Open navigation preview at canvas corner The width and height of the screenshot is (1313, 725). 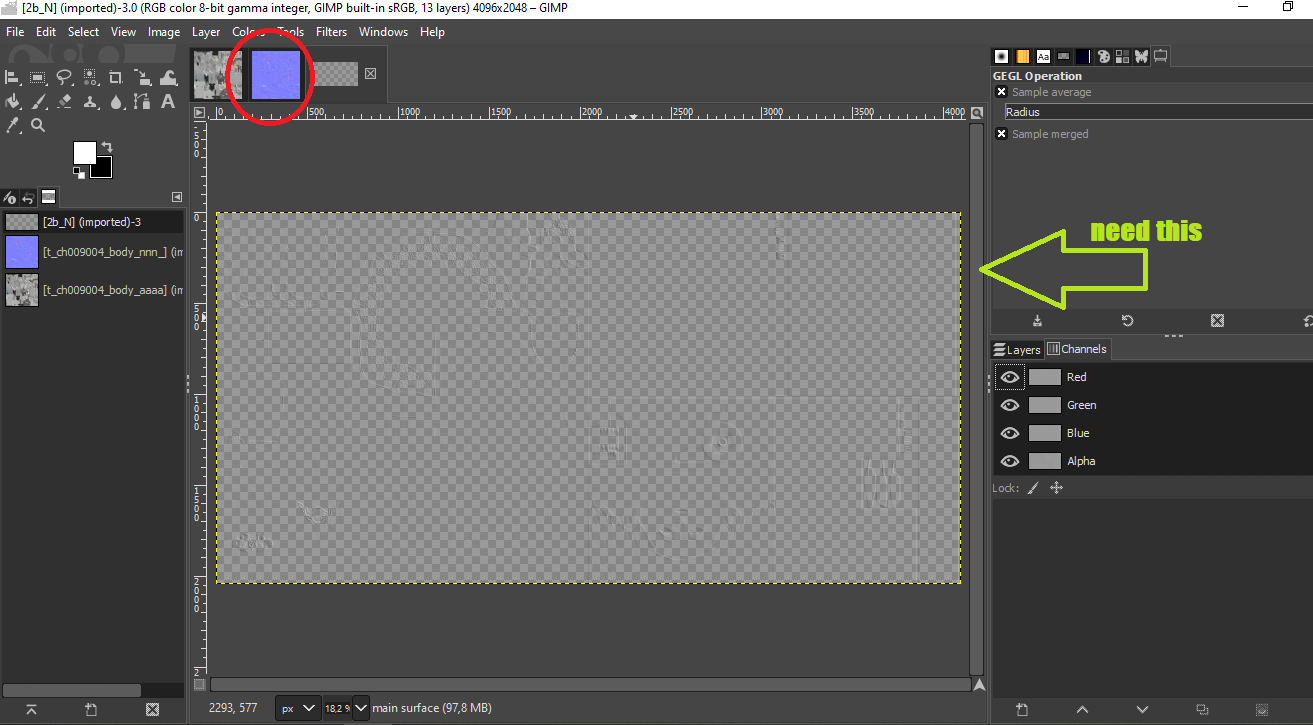[x=979, y=685]
